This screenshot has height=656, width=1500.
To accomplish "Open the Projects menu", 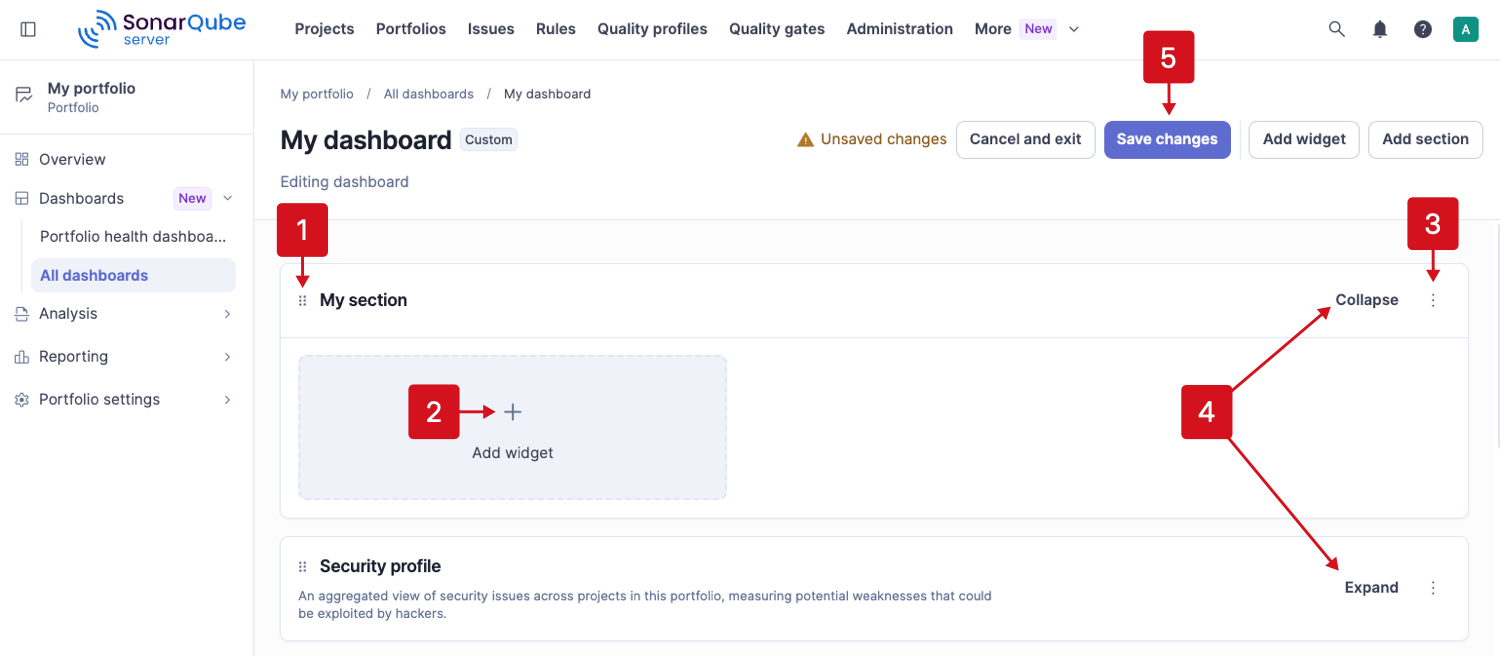I will coord(324,29).
